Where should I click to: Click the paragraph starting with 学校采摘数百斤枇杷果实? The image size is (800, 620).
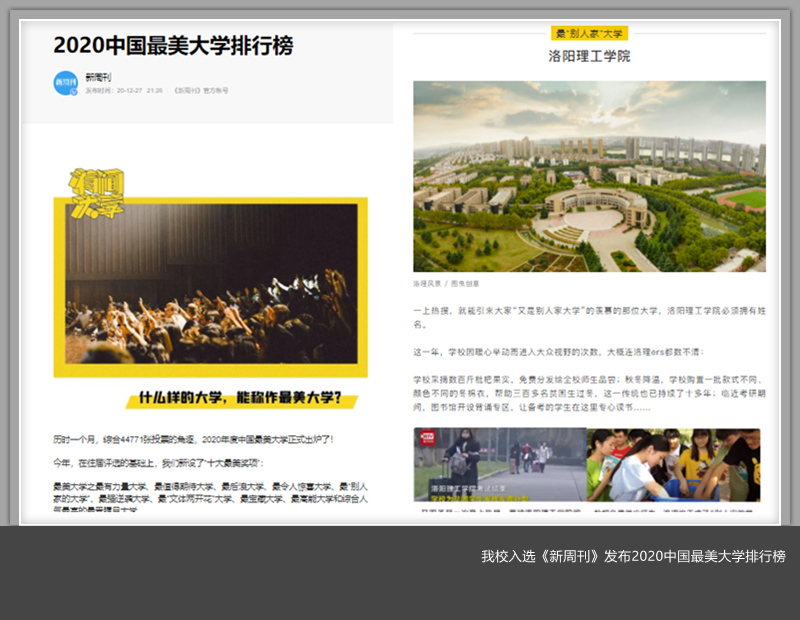[589, 394]
